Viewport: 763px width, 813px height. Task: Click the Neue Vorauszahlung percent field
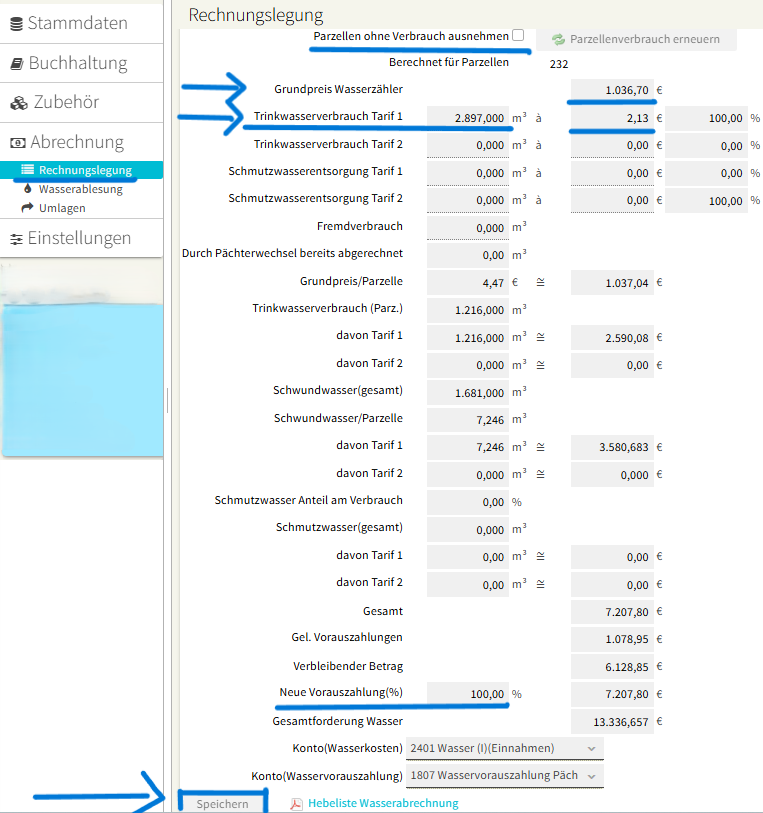pos(468,694)
